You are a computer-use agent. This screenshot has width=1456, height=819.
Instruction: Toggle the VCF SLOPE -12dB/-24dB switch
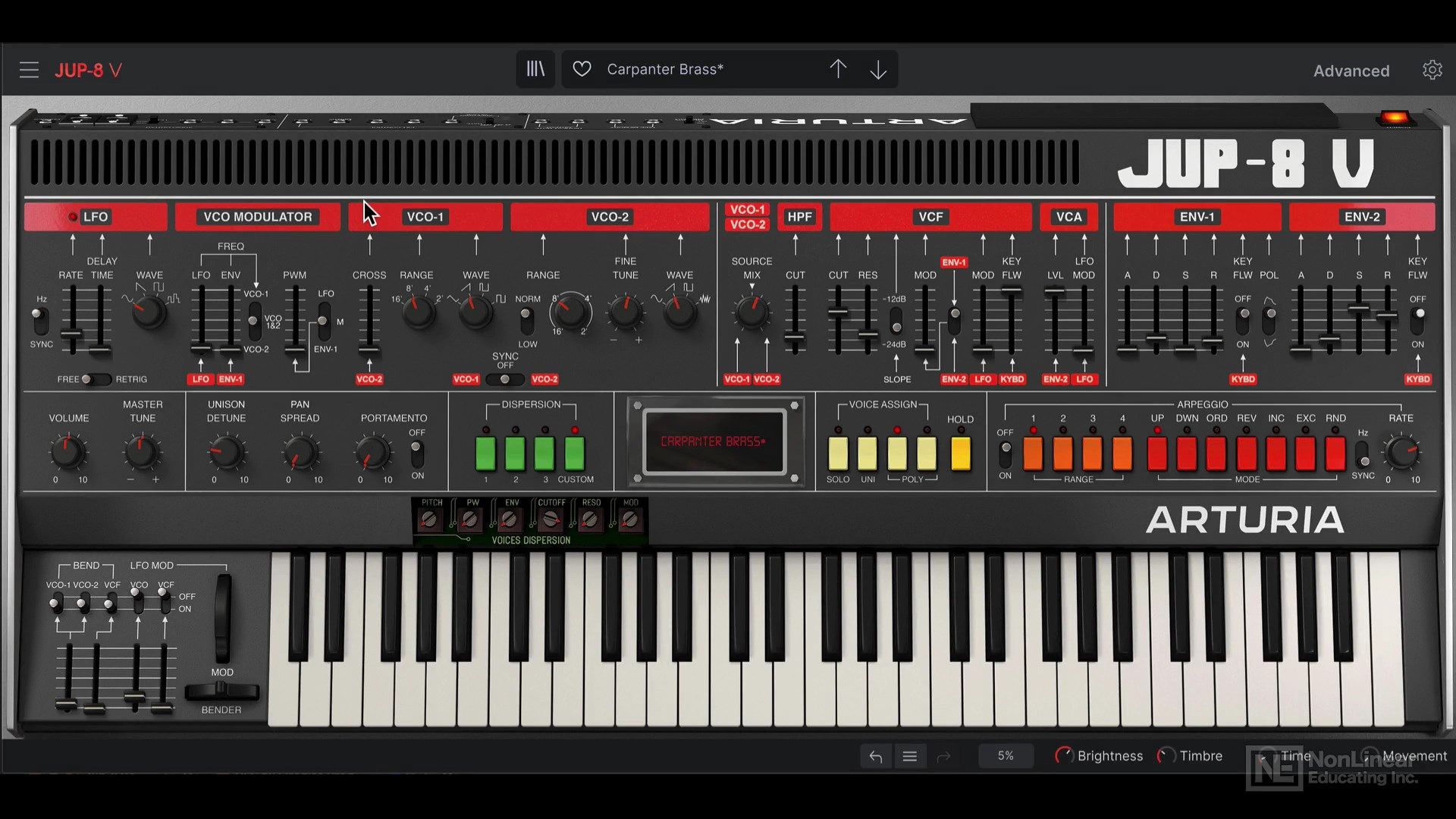point(896,321)
